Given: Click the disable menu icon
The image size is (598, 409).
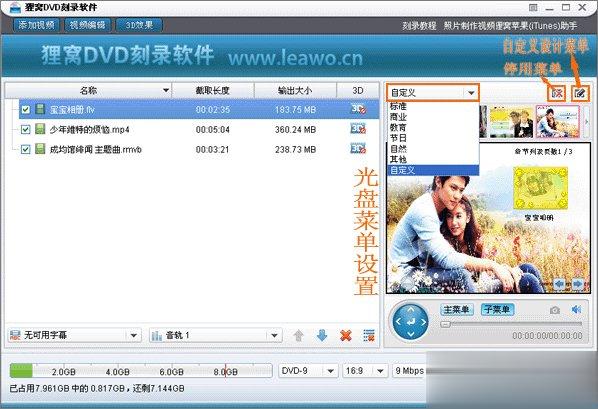Looking at the screenshot, I should tap(557, 93).
